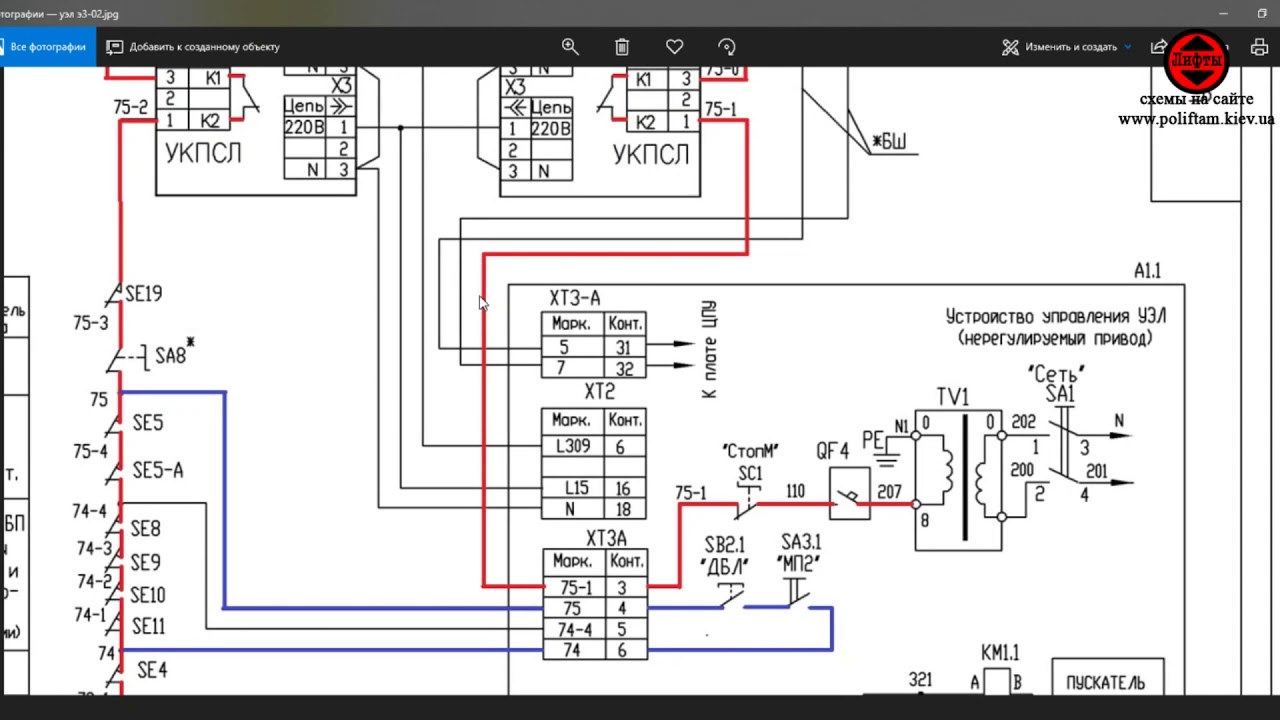Click the Устройство управления УЭЛ heading

[1055, 316]
